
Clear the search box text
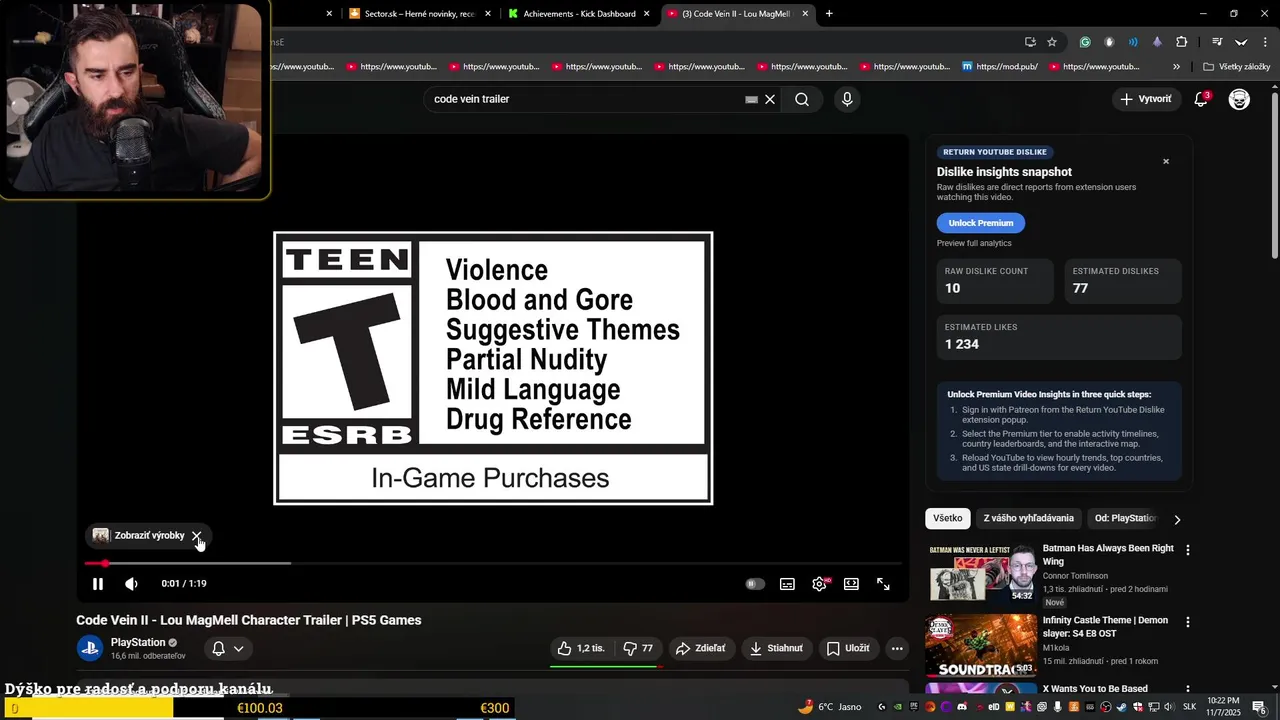pyautogui.click(x=770, y=99)
